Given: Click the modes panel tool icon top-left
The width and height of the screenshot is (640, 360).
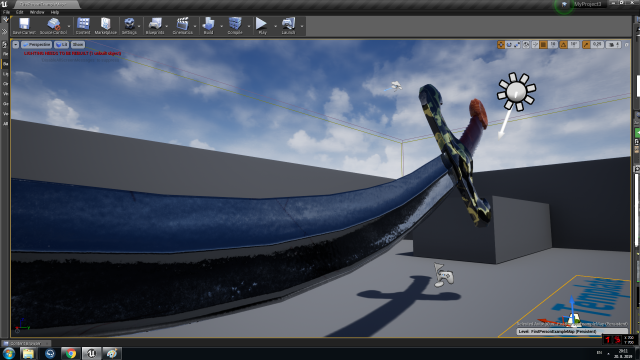Looking at the screenshot, I should click(5, 20).
